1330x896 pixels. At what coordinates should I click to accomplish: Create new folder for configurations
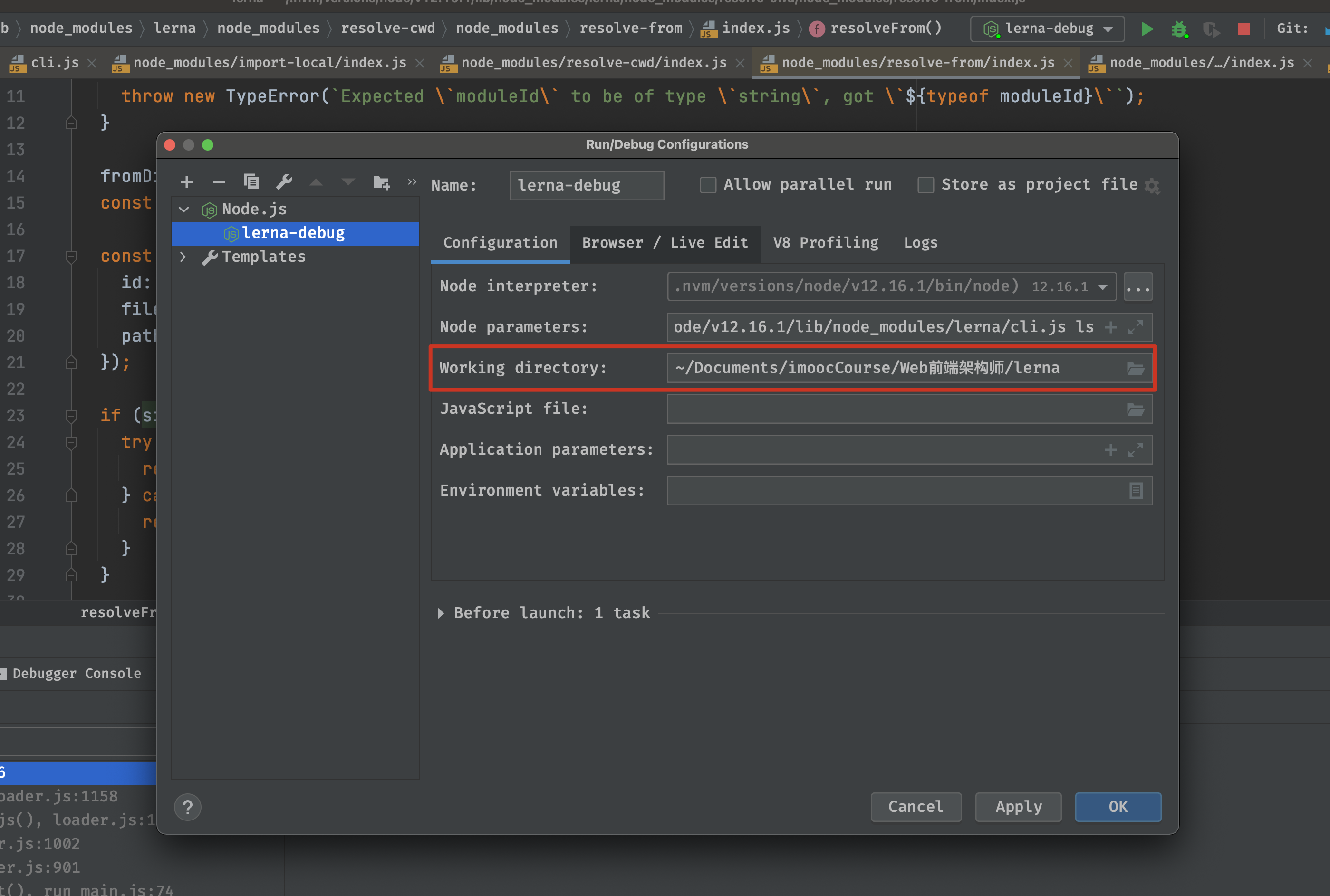[x=381, y=182]
